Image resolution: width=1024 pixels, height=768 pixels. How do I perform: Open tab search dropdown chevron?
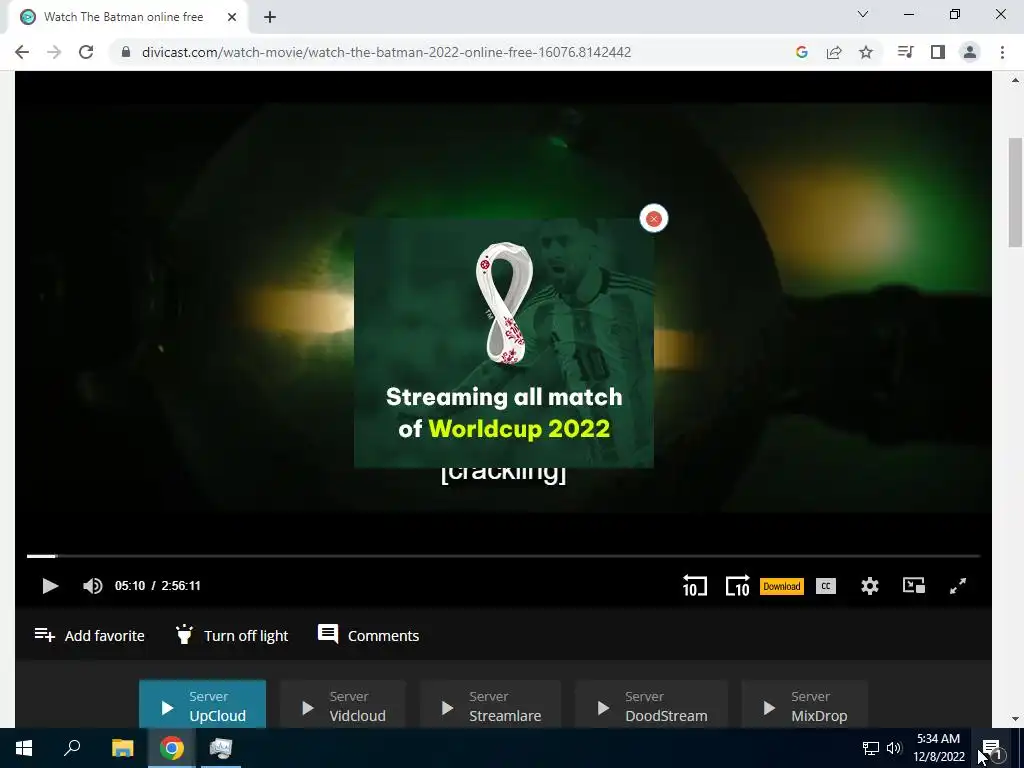pyautogui.click(x=863, y=14)
